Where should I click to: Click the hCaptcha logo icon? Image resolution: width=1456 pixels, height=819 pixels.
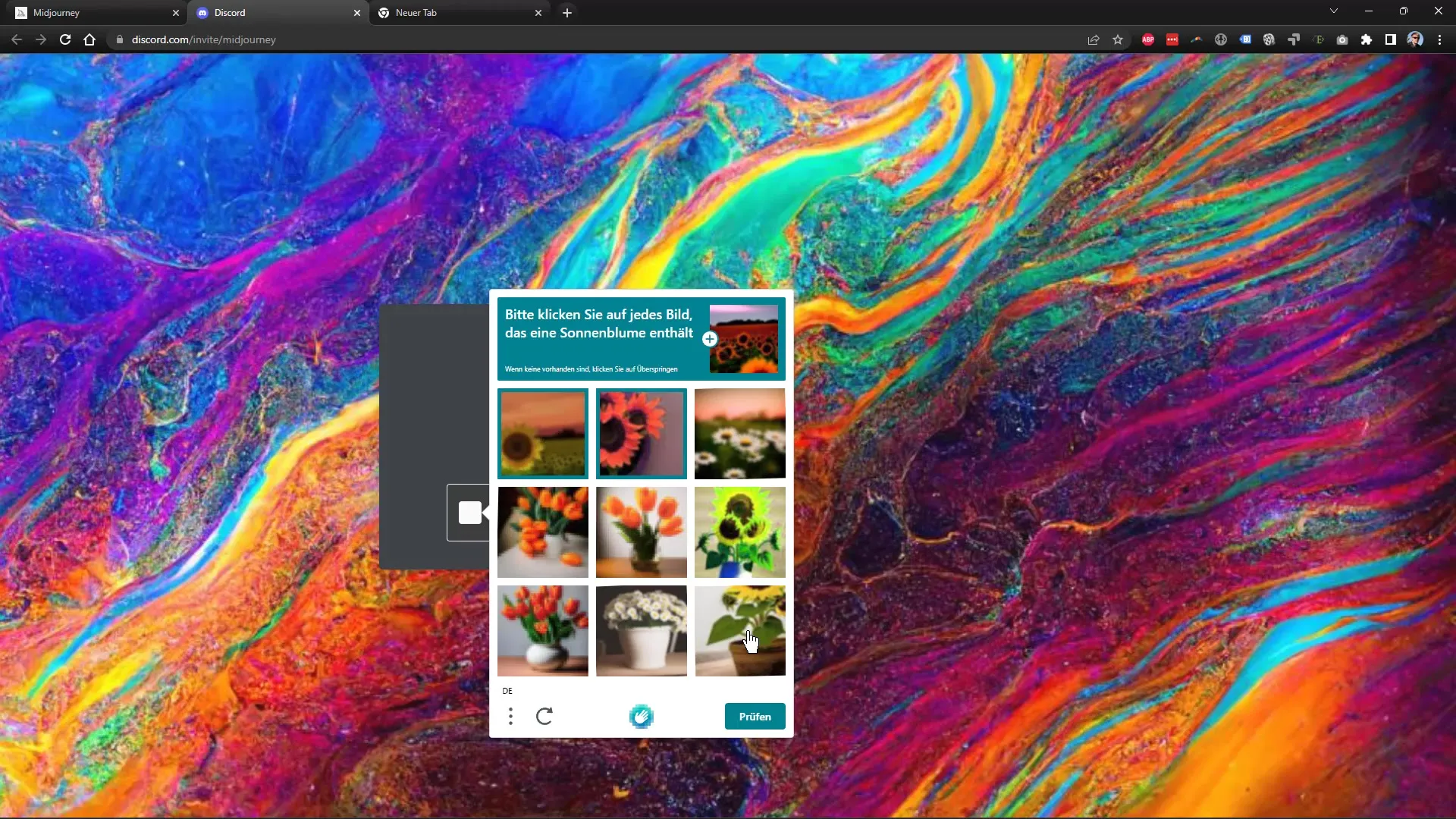pos(642,717)
